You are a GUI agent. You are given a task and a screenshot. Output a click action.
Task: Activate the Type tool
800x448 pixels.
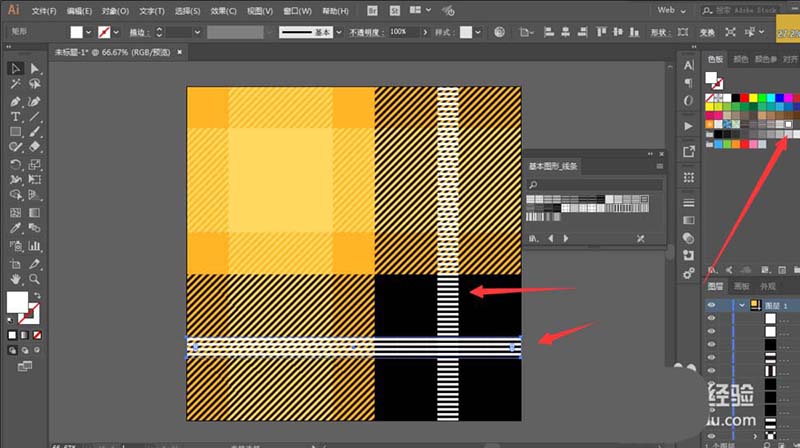tap(15, 117)
